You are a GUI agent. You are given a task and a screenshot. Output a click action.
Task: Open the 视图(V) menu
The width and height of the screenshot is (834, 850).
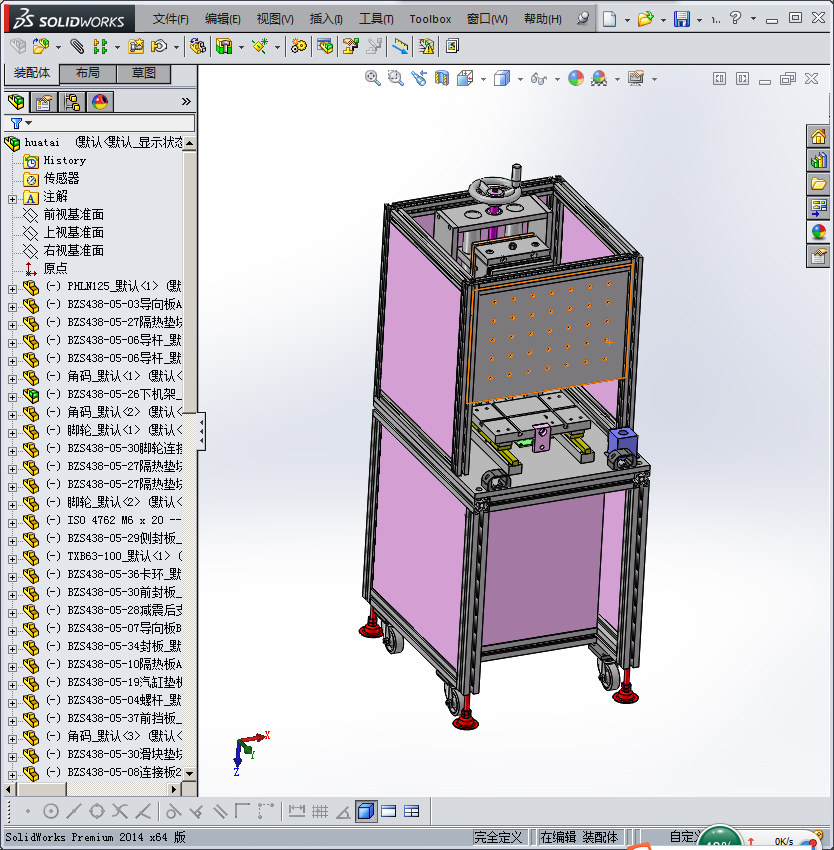click(x=275, y=19)
